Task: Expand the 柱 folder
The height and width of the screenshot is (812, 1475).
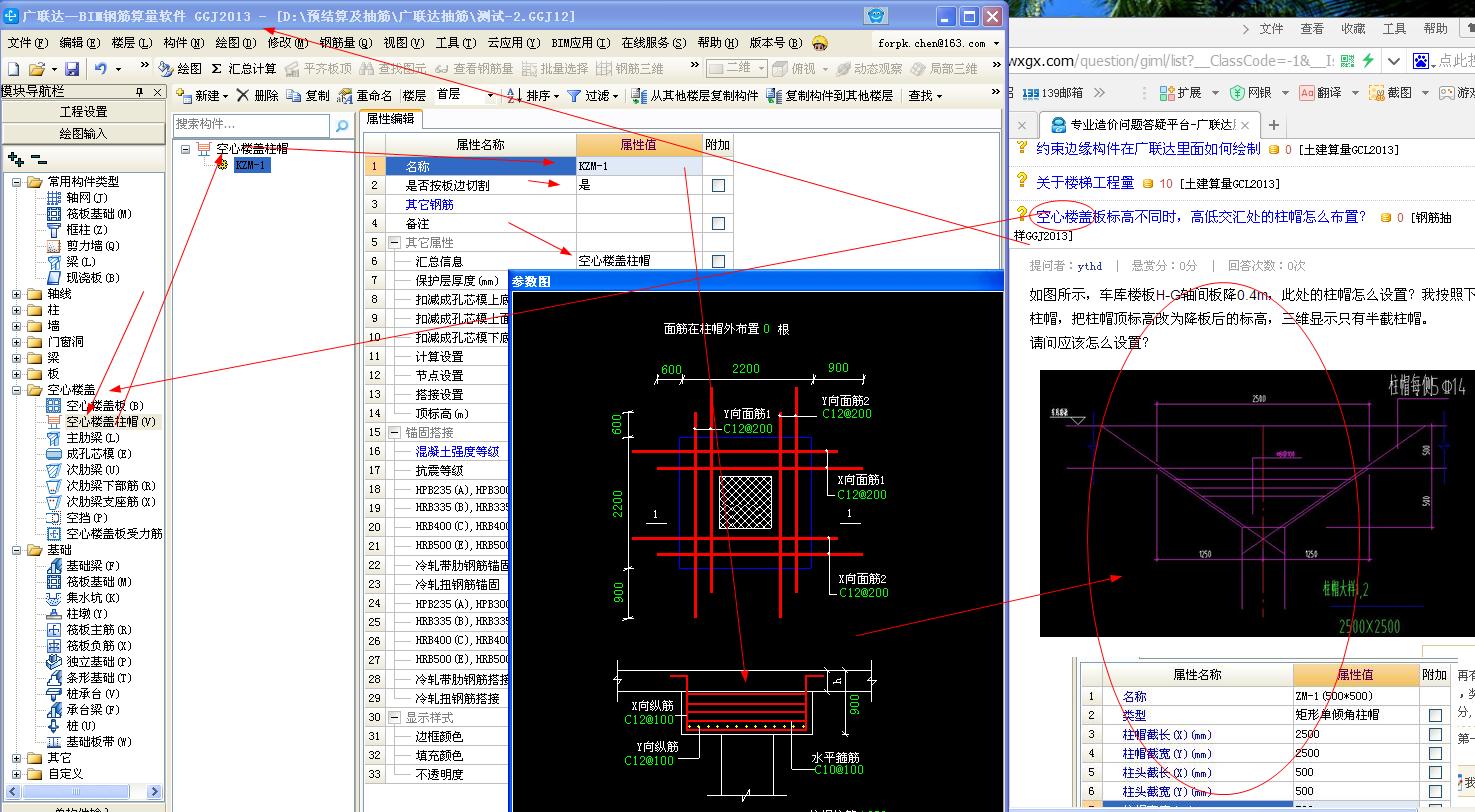Action: coord(17,310)
